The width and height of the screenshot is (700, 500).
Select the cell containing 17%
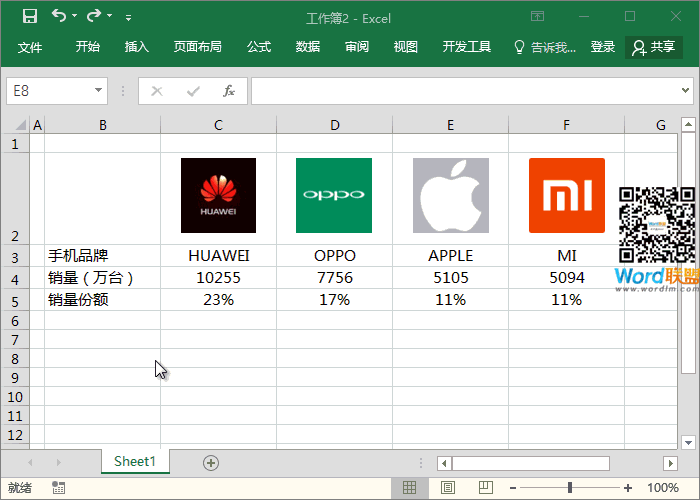coord(334,300)
